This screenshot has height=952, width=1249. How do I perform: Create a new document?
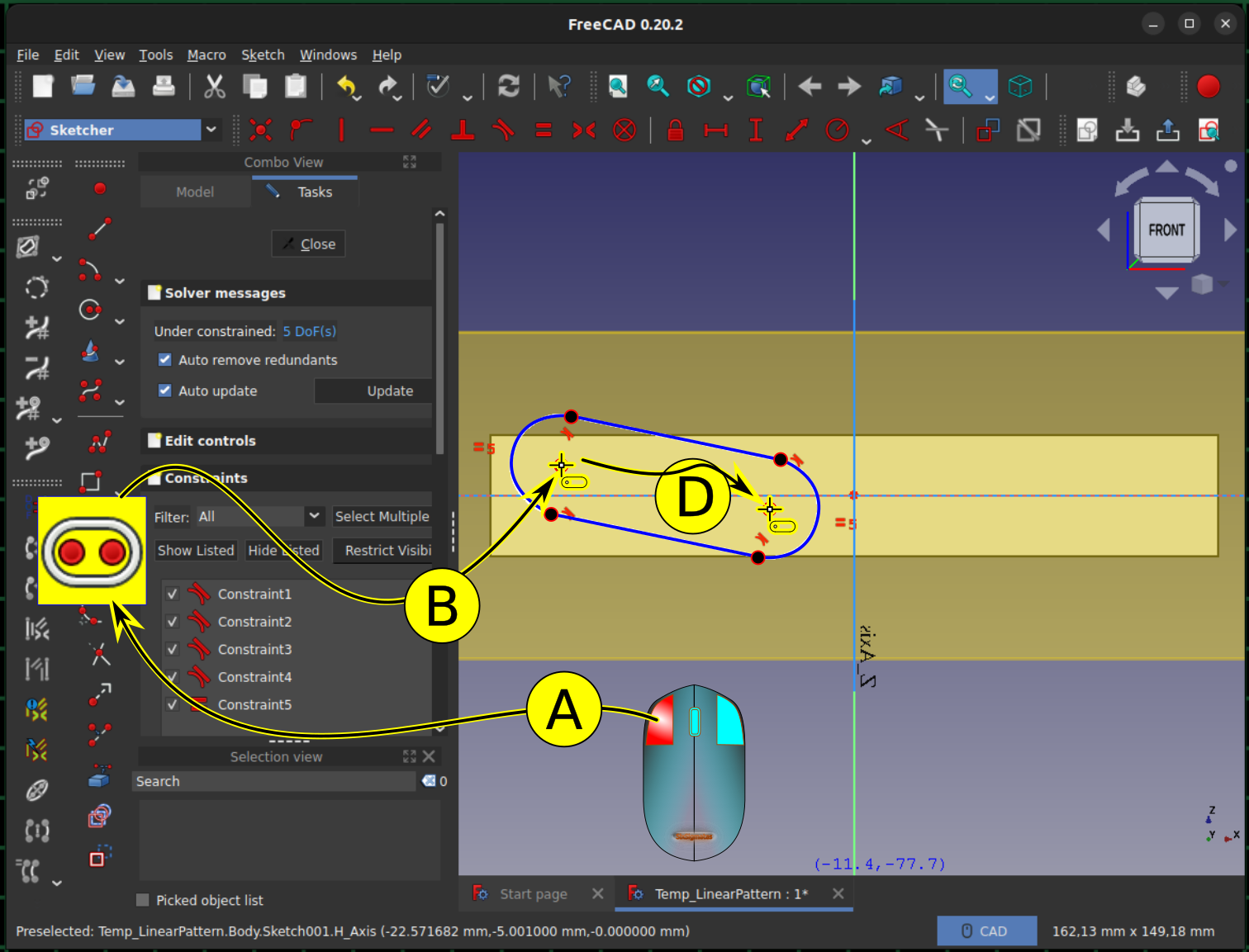43,86
